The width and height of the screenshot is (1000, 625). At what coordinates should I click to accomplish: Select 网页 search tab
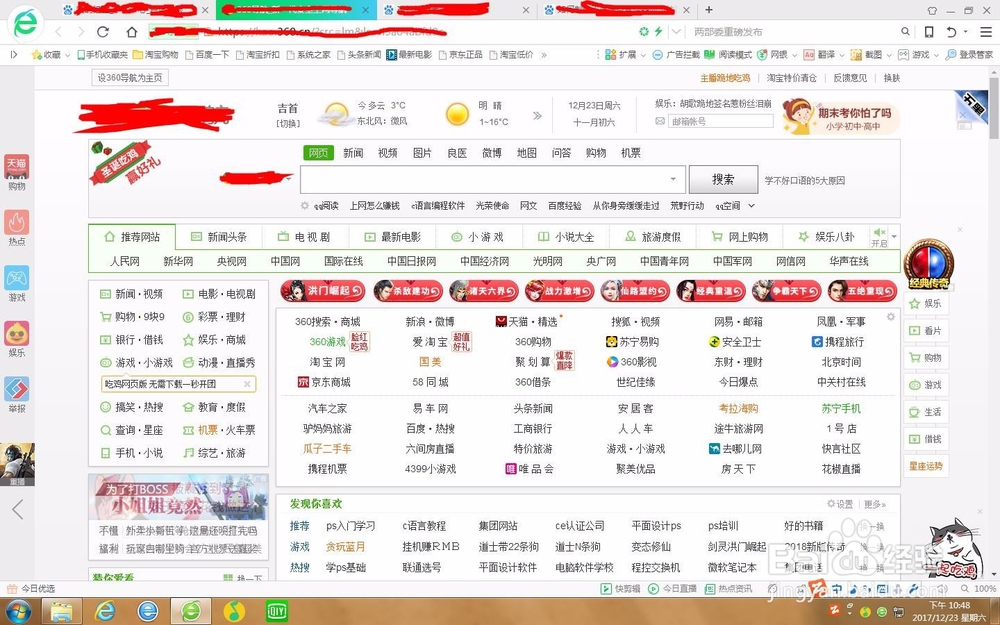coord(318,153)
